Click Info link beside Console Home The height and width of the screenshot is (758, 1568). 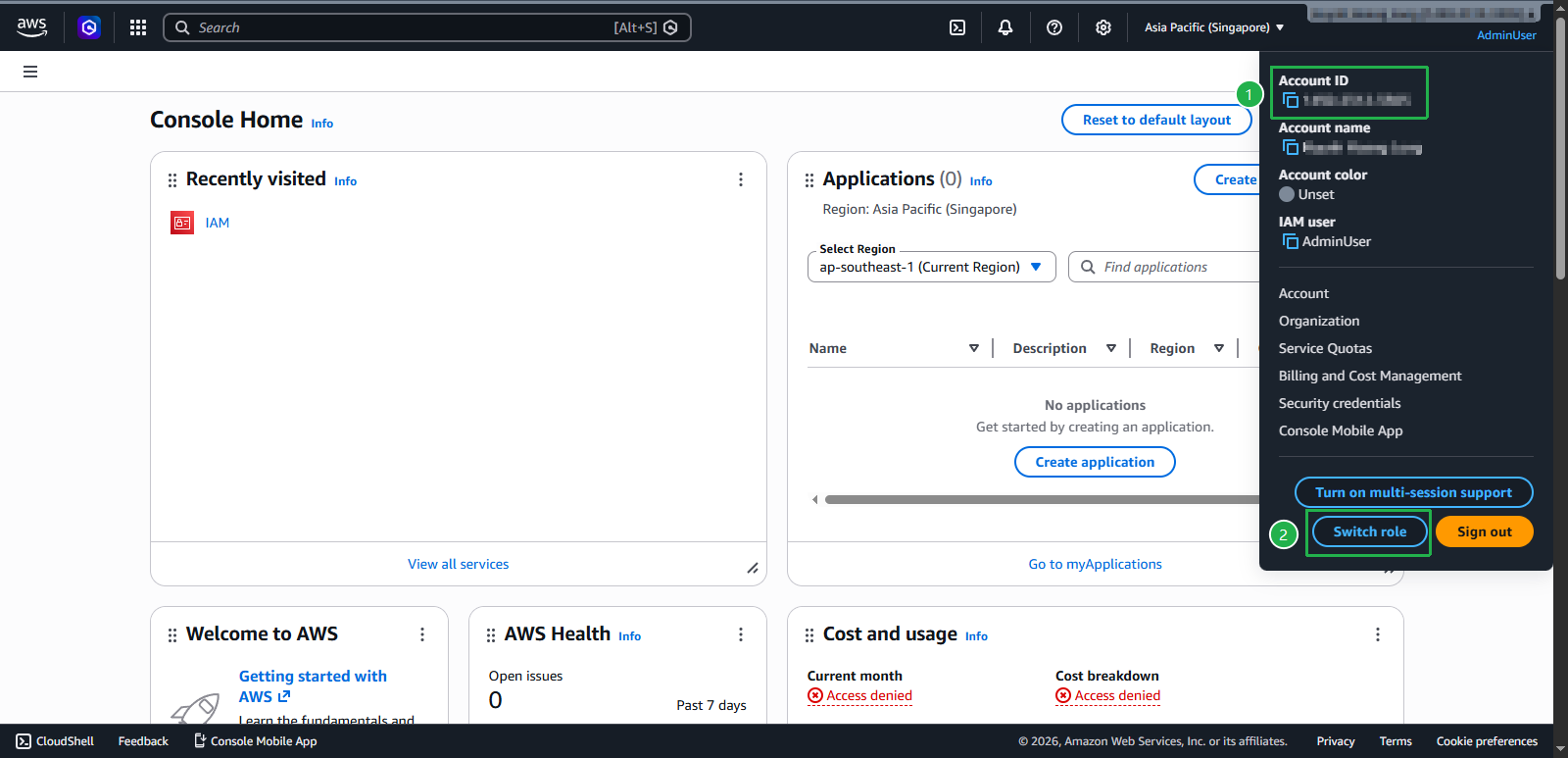click(x=322, y=124)
